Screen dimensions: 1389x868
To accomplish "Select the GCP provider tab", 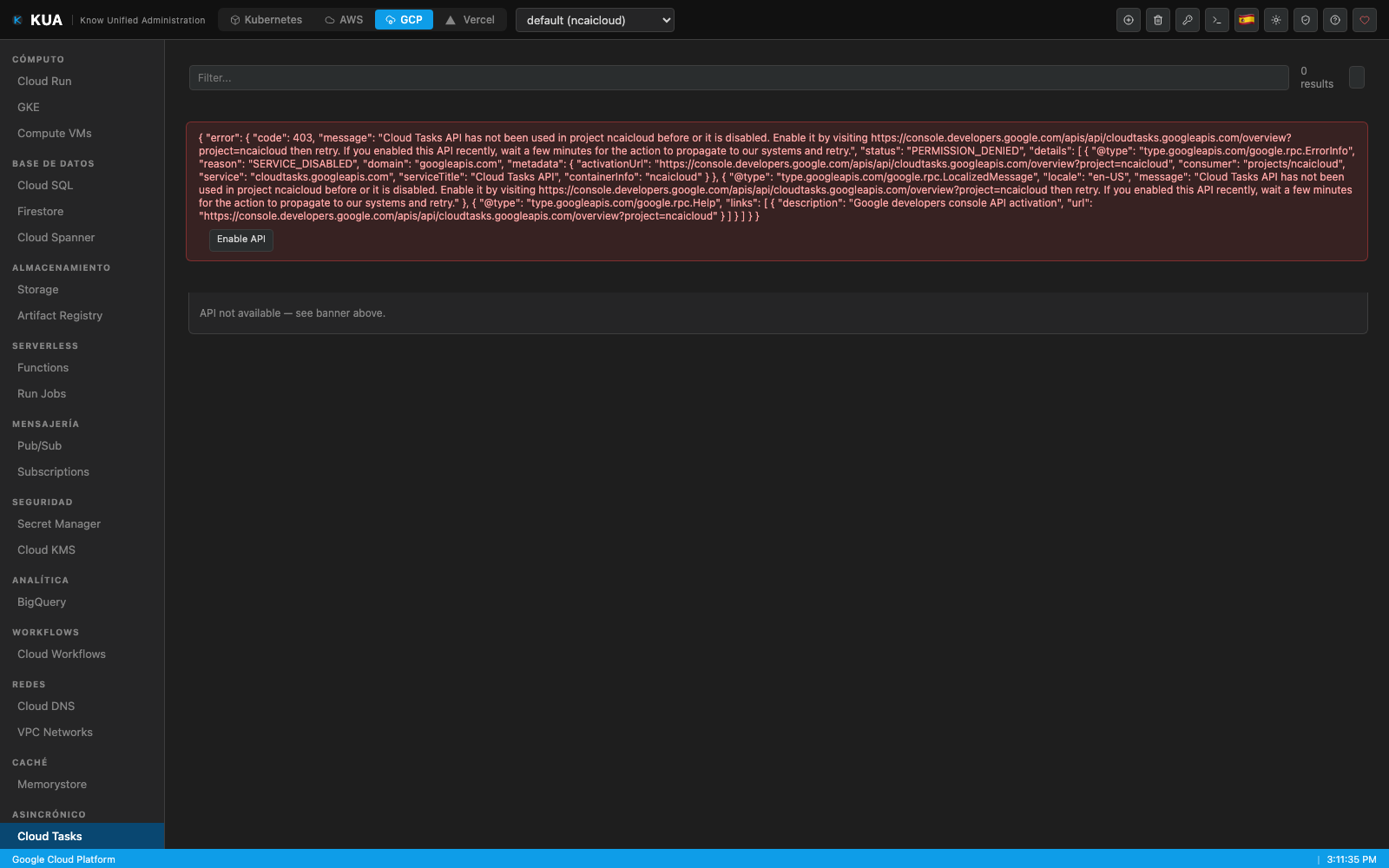I will point(404,20).
